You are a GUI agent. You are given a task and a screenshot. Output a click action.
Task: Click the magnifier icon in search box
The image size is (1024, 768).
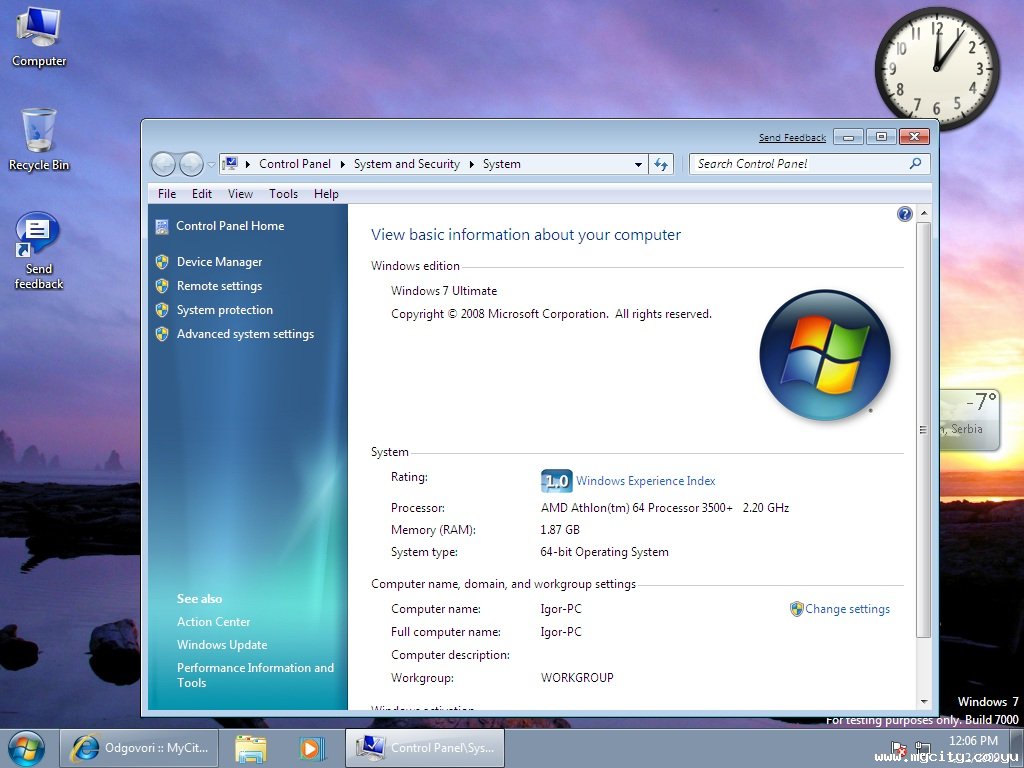[916, 164]
